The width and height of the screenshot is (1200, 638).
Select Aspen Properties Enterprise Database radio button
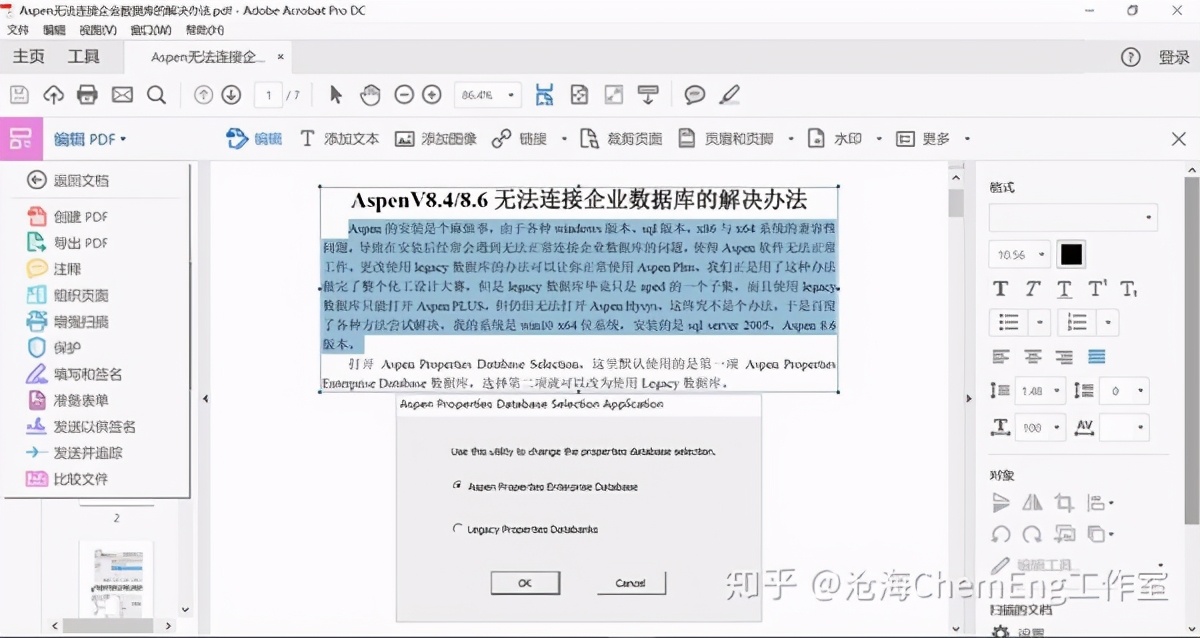point(458,486)
